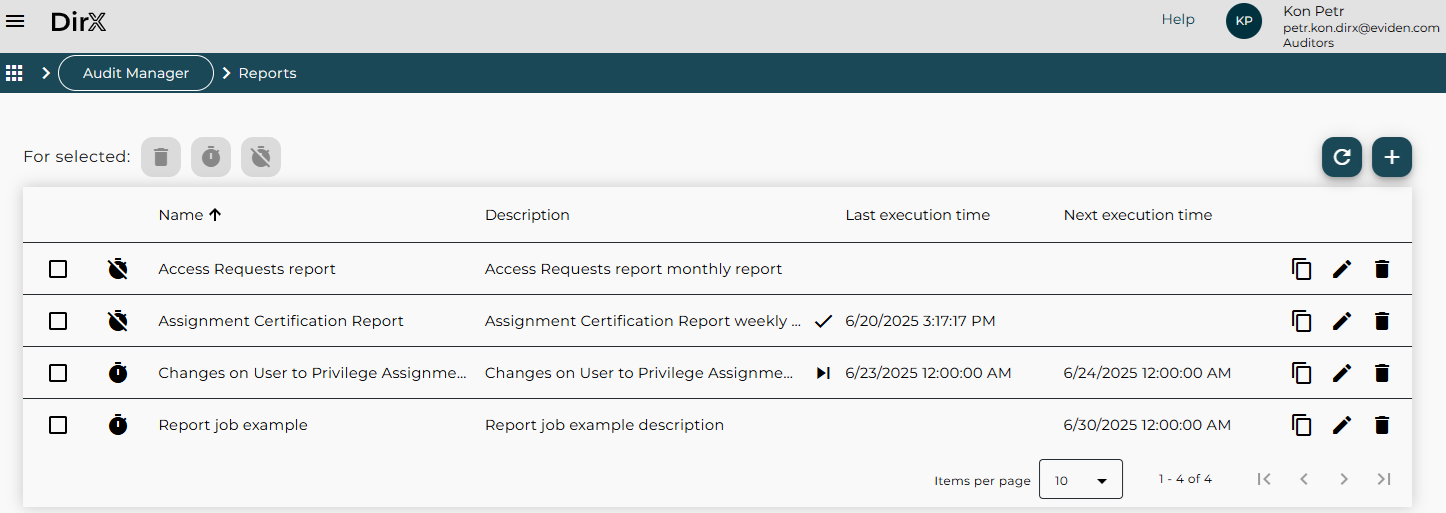Expand the breadcrumb chevron before Audit Manager
The width and height of the screenshot is (1446, 513).
tap(46, 73)
